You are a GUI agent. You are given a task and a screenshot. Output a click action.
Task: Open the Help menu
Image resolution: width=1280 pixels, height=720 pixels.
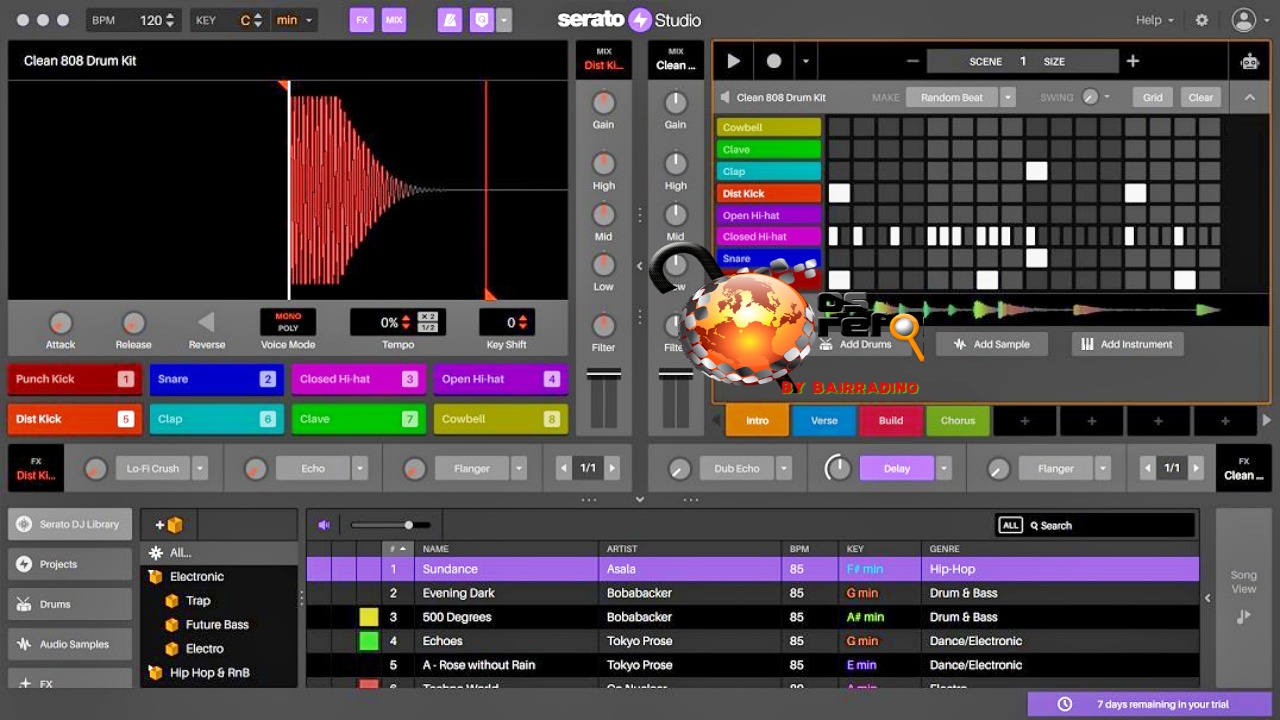point(1154,20)
